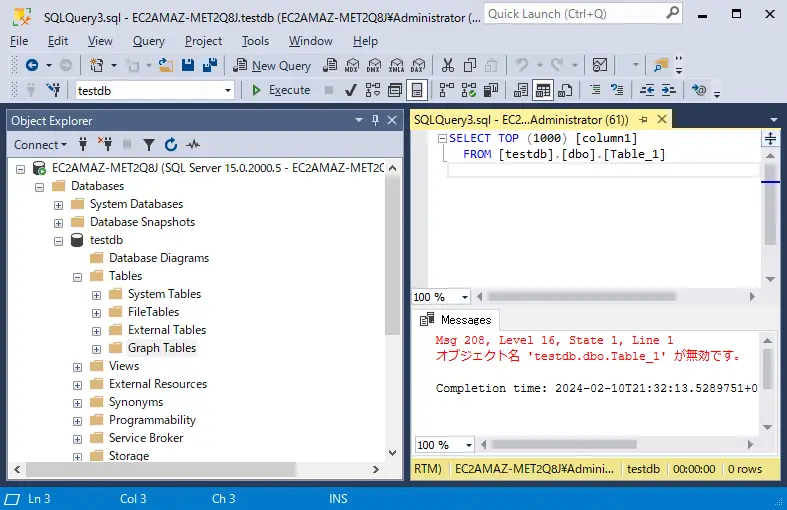Open the Activity Monitor toolbar icon

click(x=600, y=65)
